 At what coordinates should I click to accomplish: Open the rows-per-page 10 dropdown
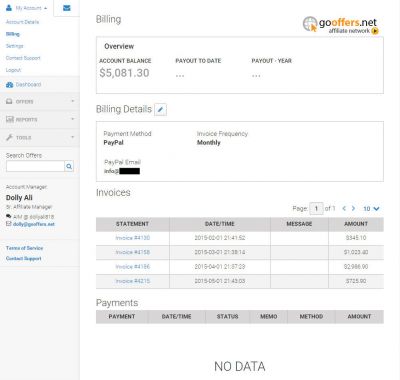click(371, 209)
